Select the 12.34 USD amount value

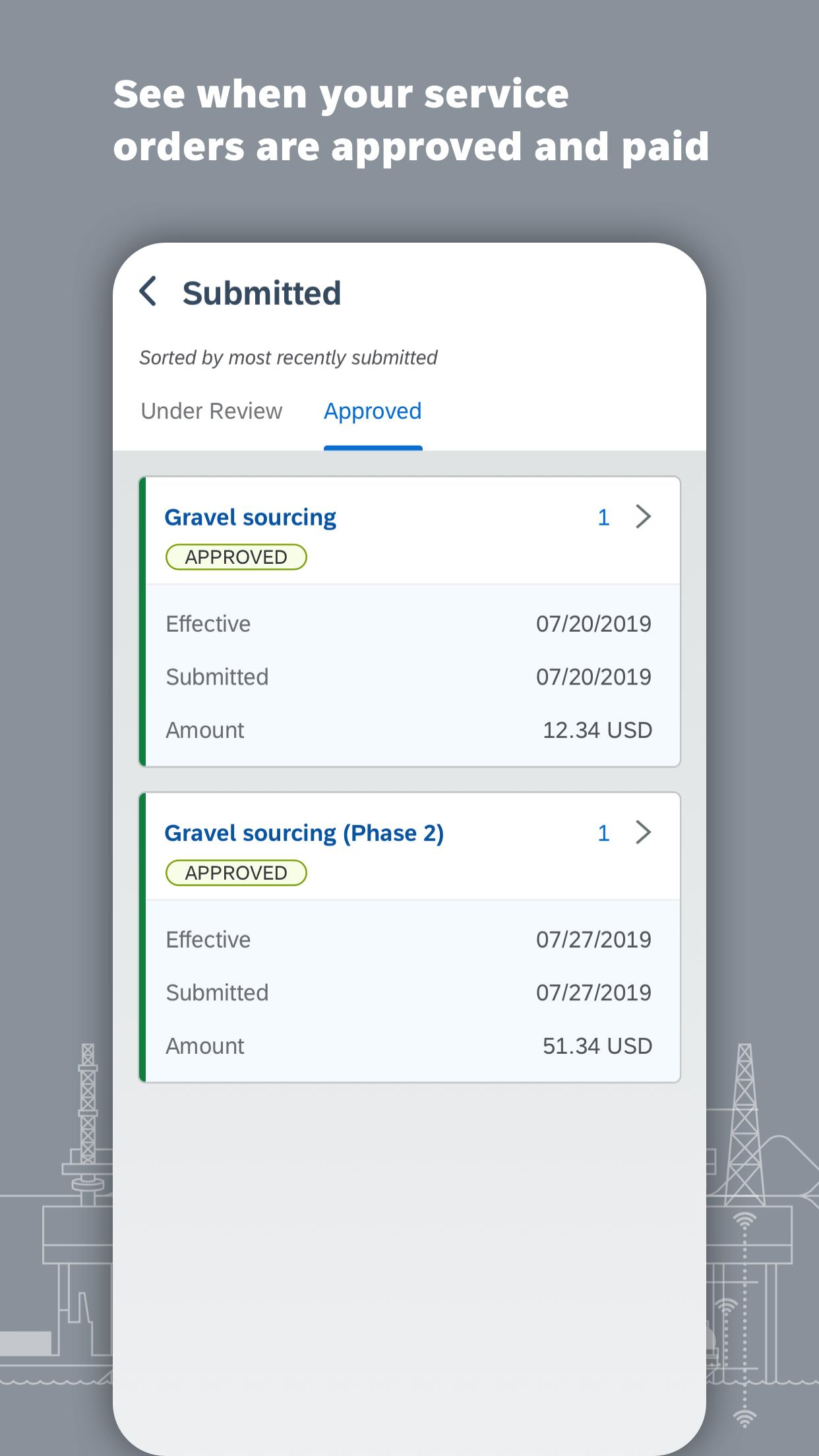597,730
